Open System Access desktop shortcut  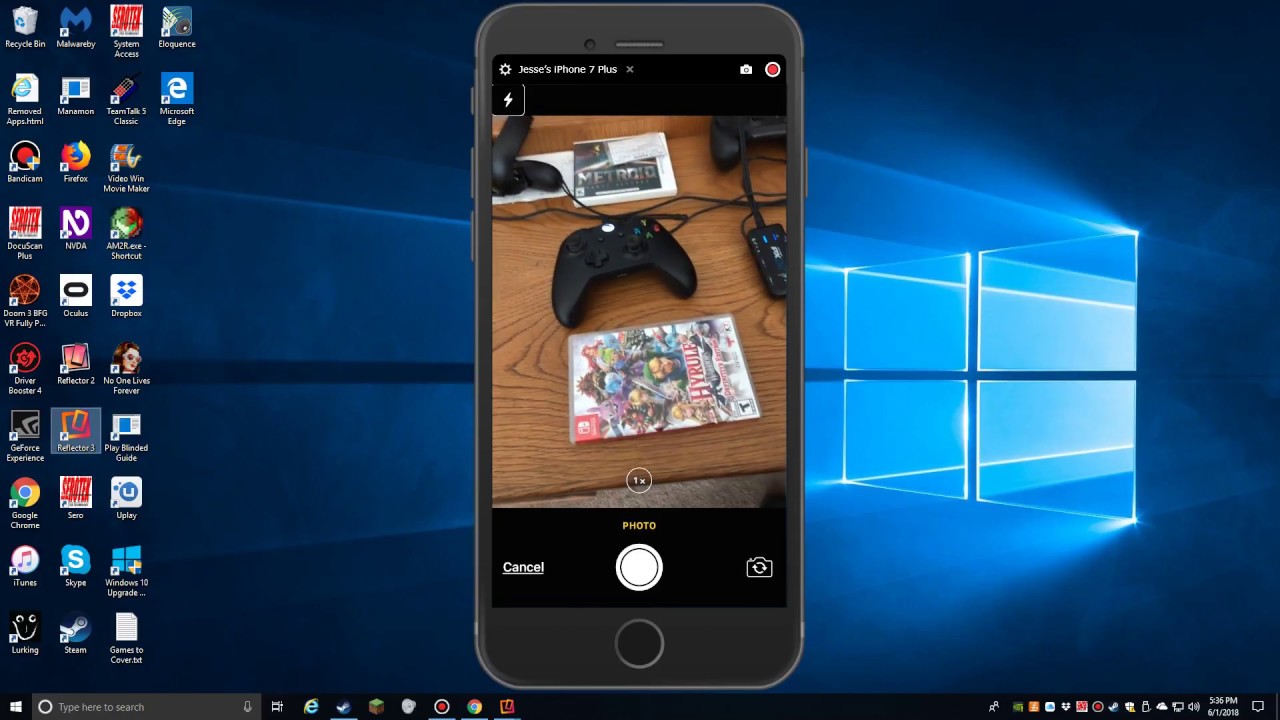[x=126, y=32]
